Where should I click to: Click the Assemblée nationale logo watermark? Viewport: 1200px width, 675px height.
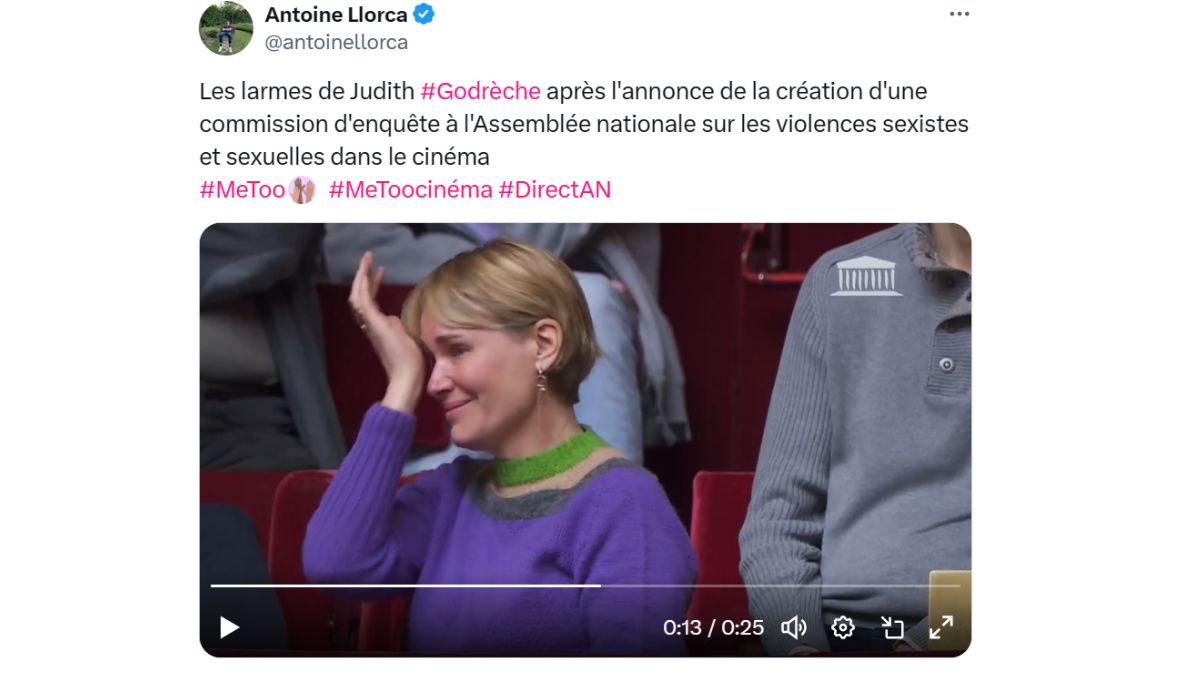coord(866,275)
